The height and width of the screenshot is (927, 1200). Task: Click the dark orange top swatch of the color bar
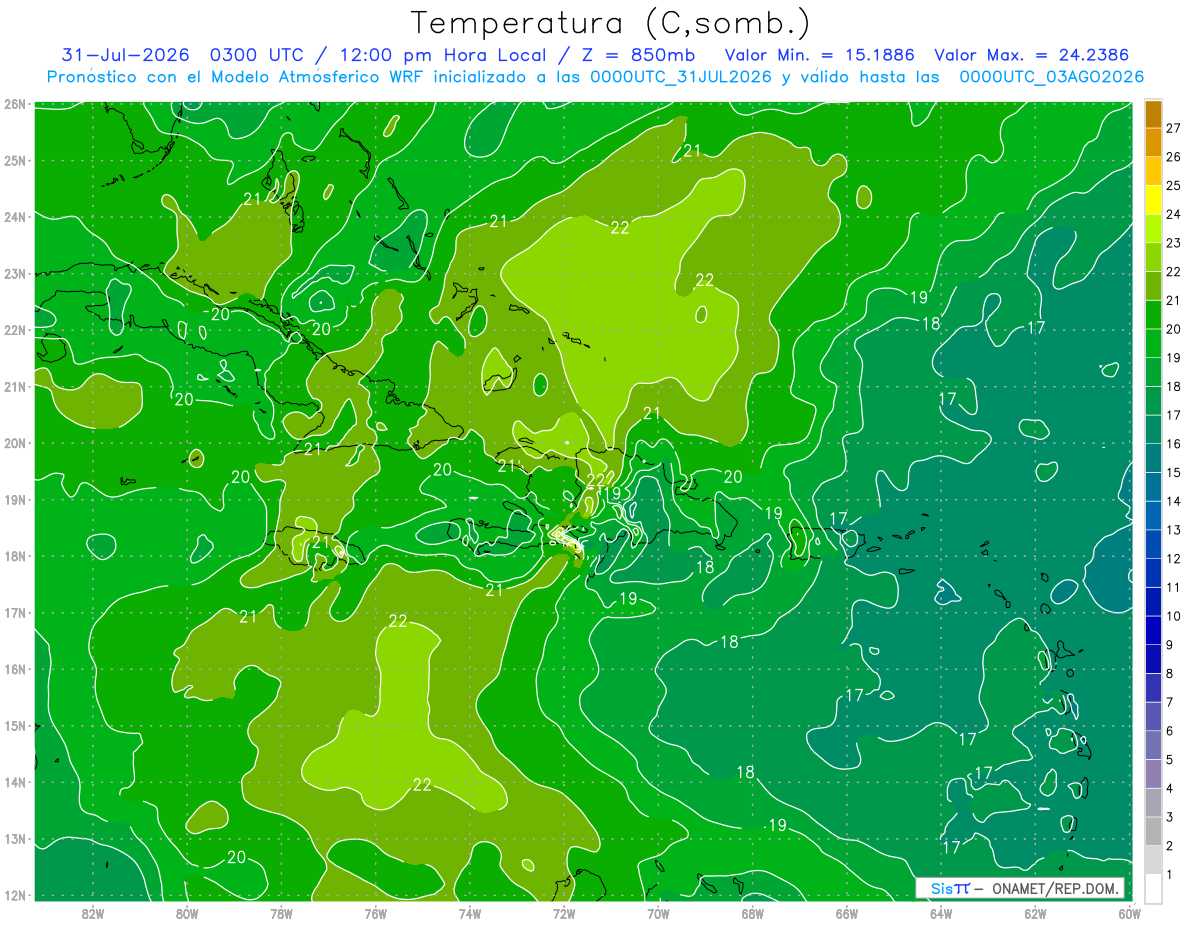pos(1153,115)
